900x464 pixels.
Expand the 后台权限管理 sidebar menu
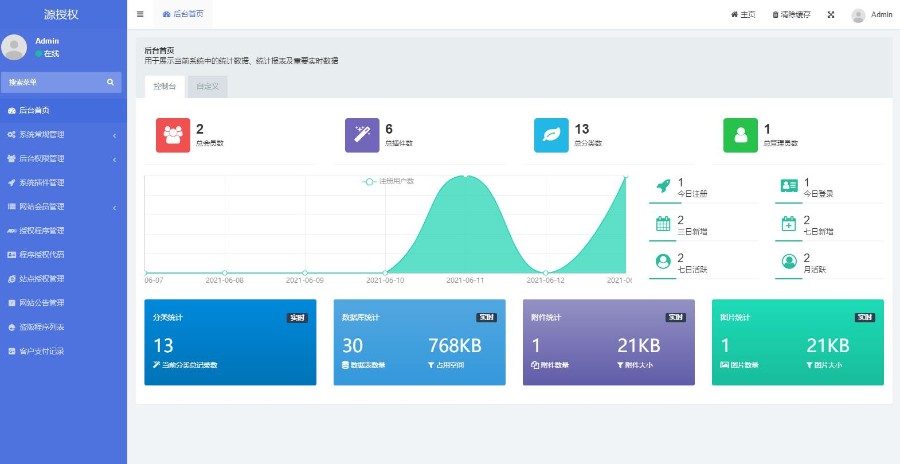[x=62, y=158]
